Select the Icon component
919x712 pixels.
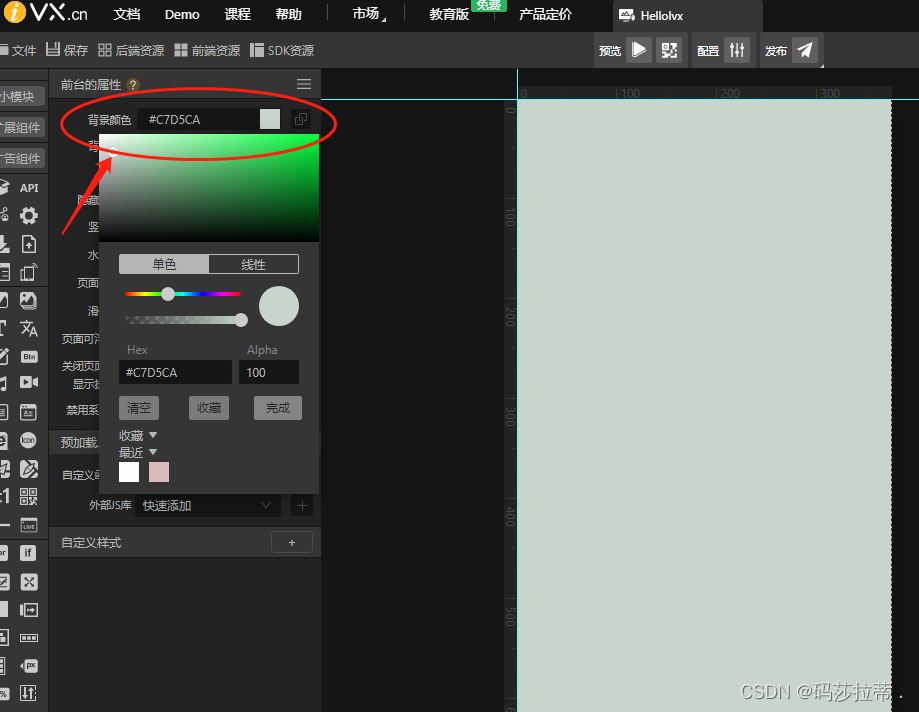pos(28,440)
